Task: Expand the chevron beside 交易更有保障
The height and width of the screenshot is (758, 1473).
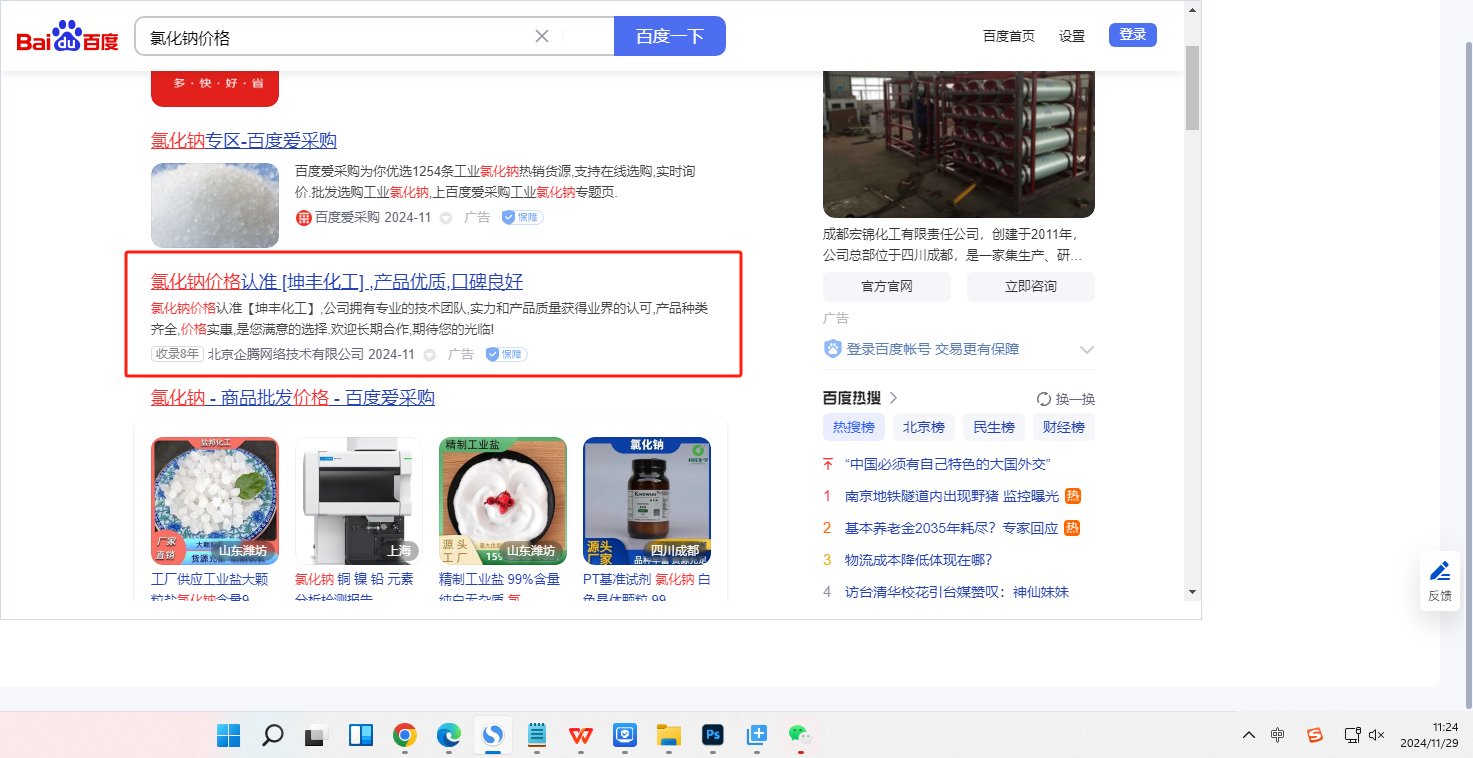Action: 1087,350
